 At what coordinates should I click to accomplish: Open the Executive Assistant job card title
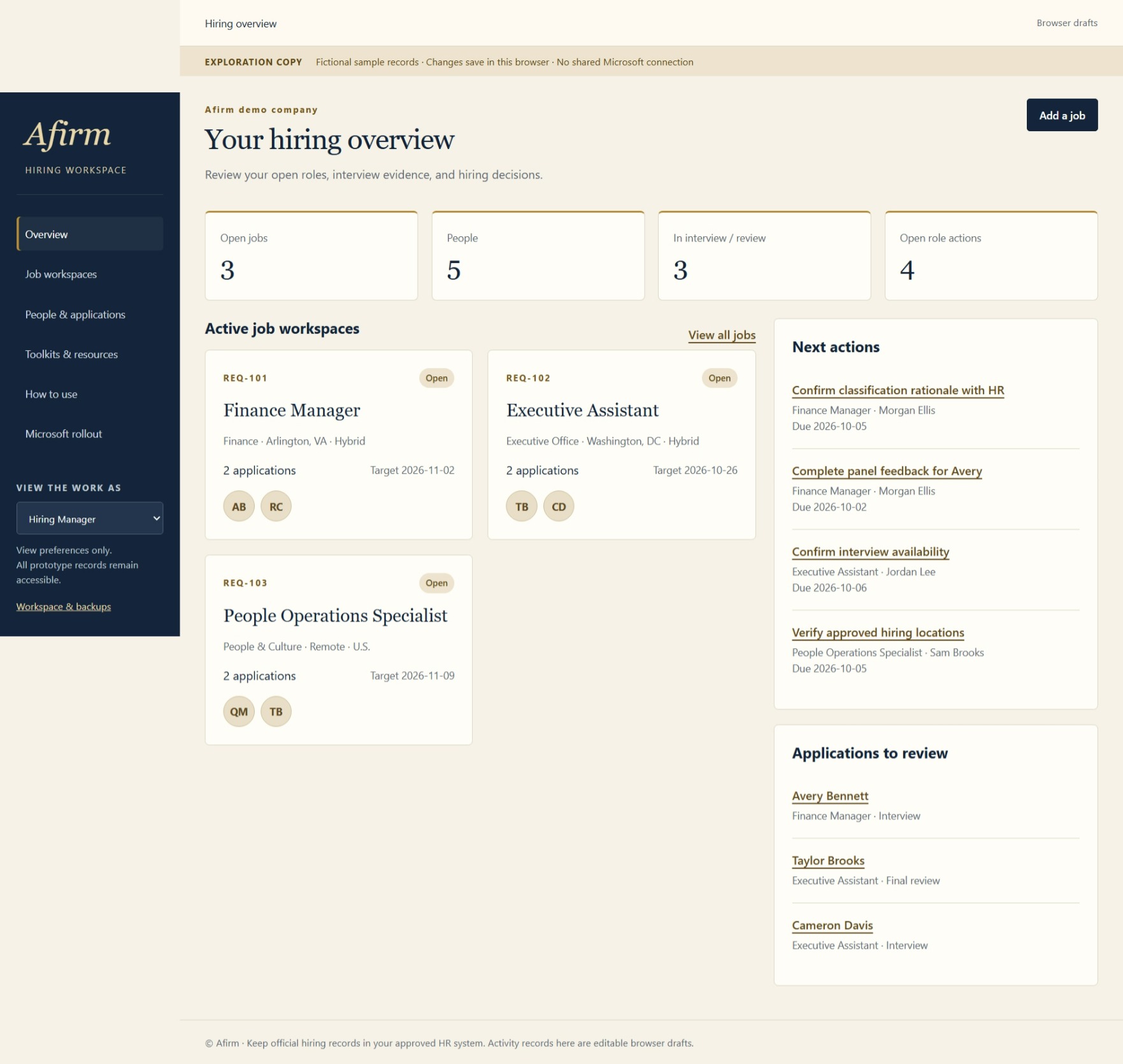click(582, 411)
